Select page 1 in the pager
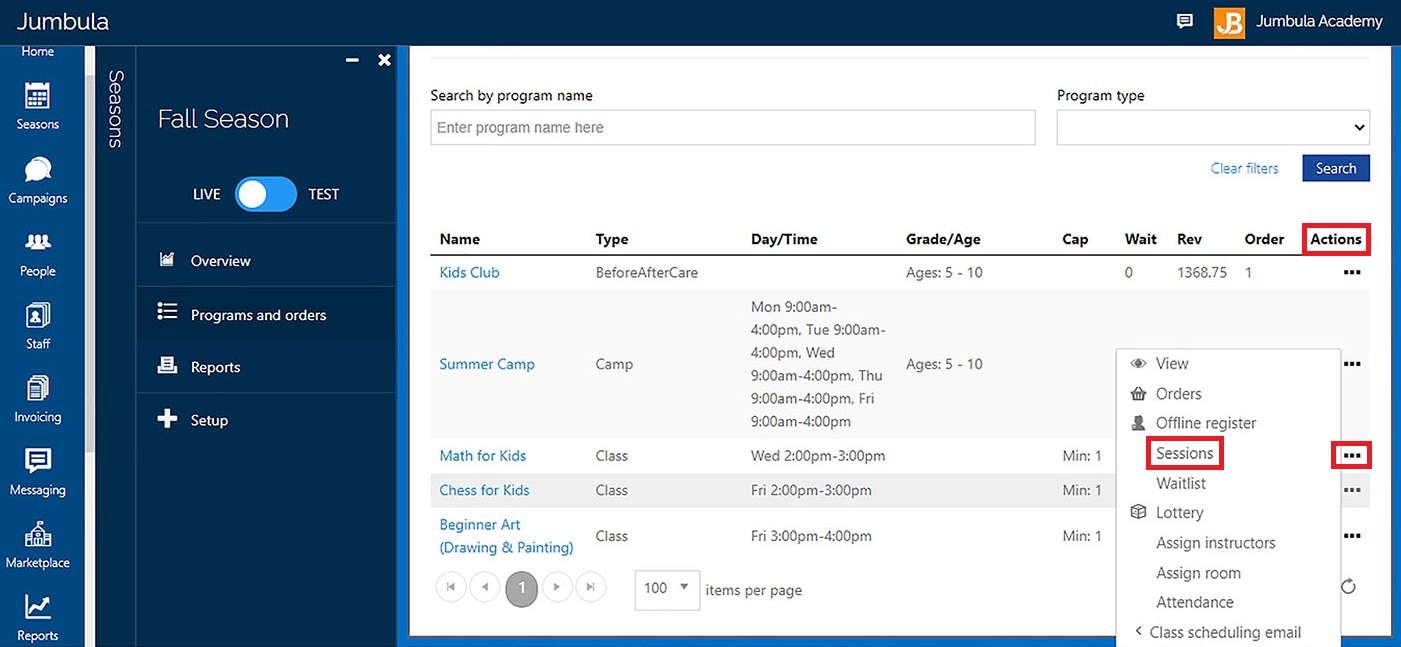Screen dimensions: 1401x647 pyautogui.click(x=521, y=588)
